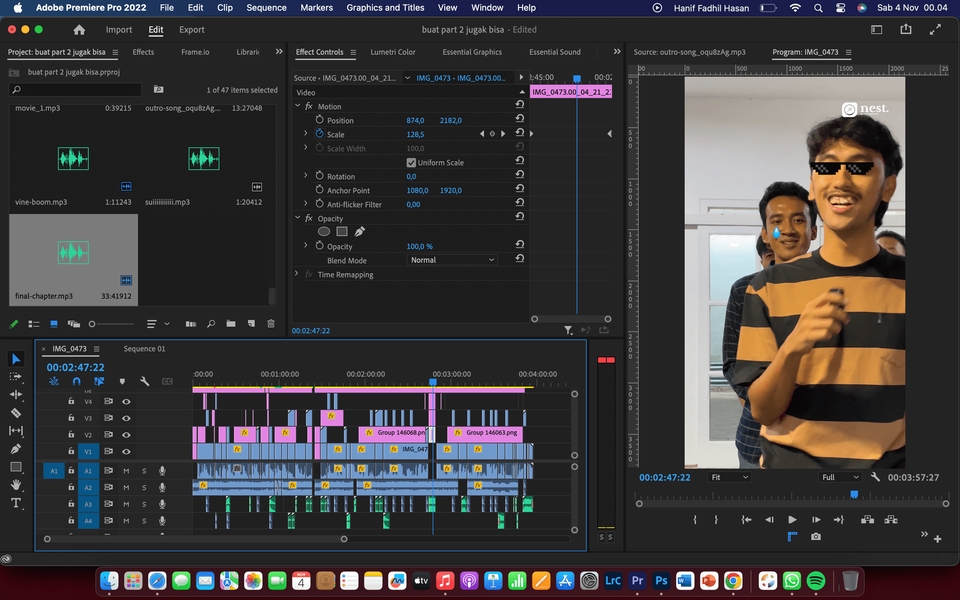This screenshot has width=960, height=600.
Task: Select the Razor tool in the toolbar
Action: 16,412
